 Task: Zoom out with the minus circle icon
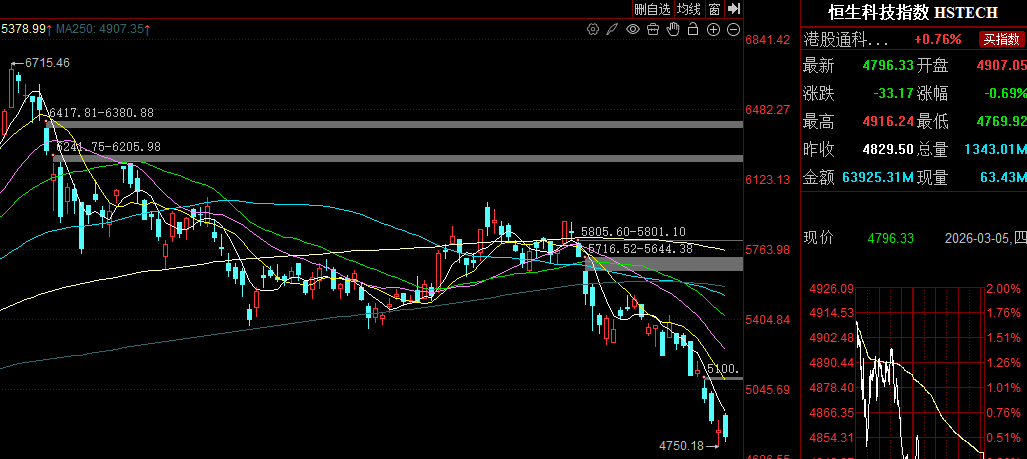[x=734, y=29]
